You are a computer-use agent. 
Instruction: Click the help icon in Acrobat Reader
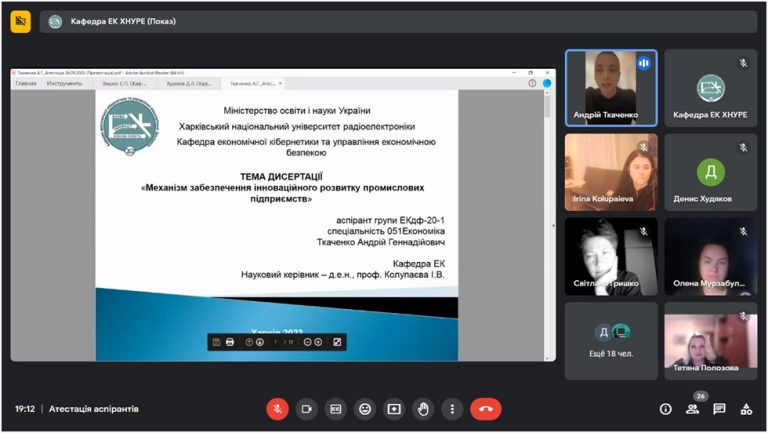click(532, 83)
